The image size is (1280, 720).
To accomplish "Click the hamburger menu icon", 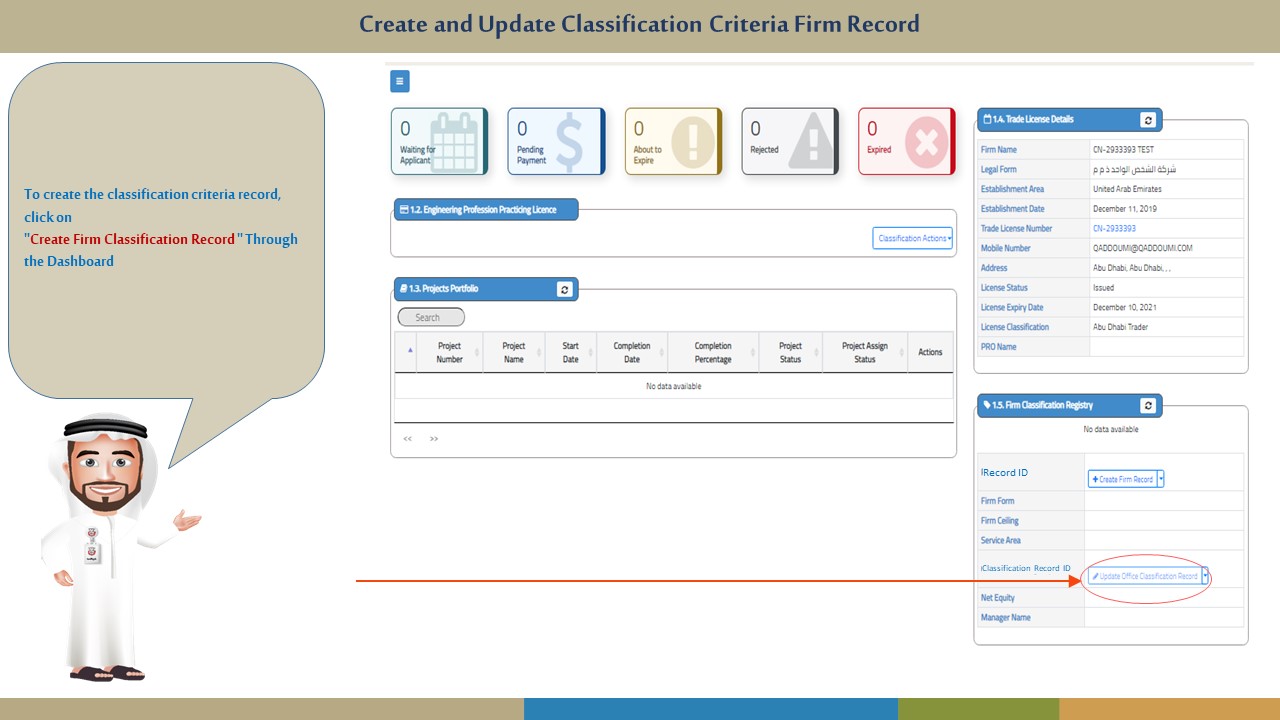I will click(399, 82).
